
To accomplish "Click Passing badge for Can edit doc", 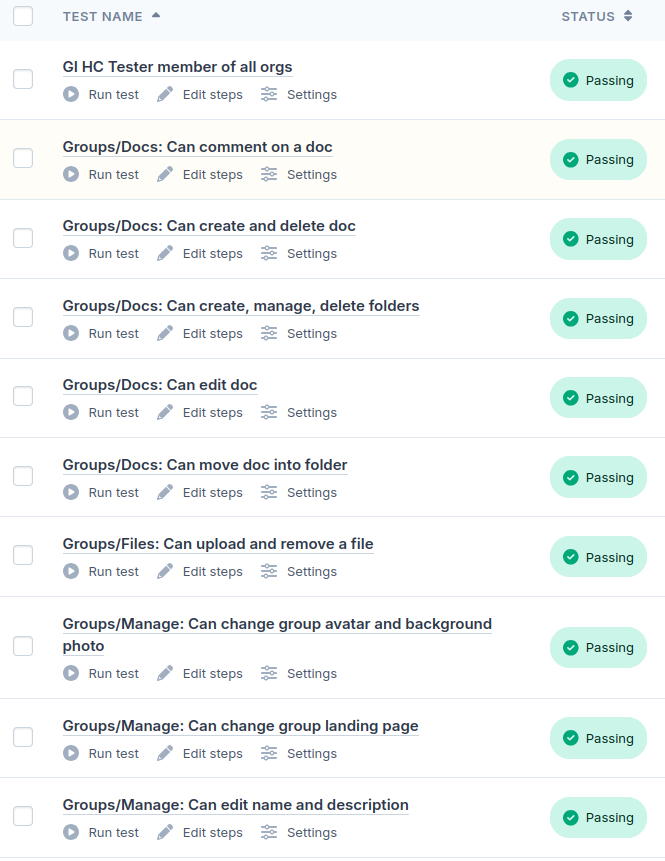I will click(598, 398).
